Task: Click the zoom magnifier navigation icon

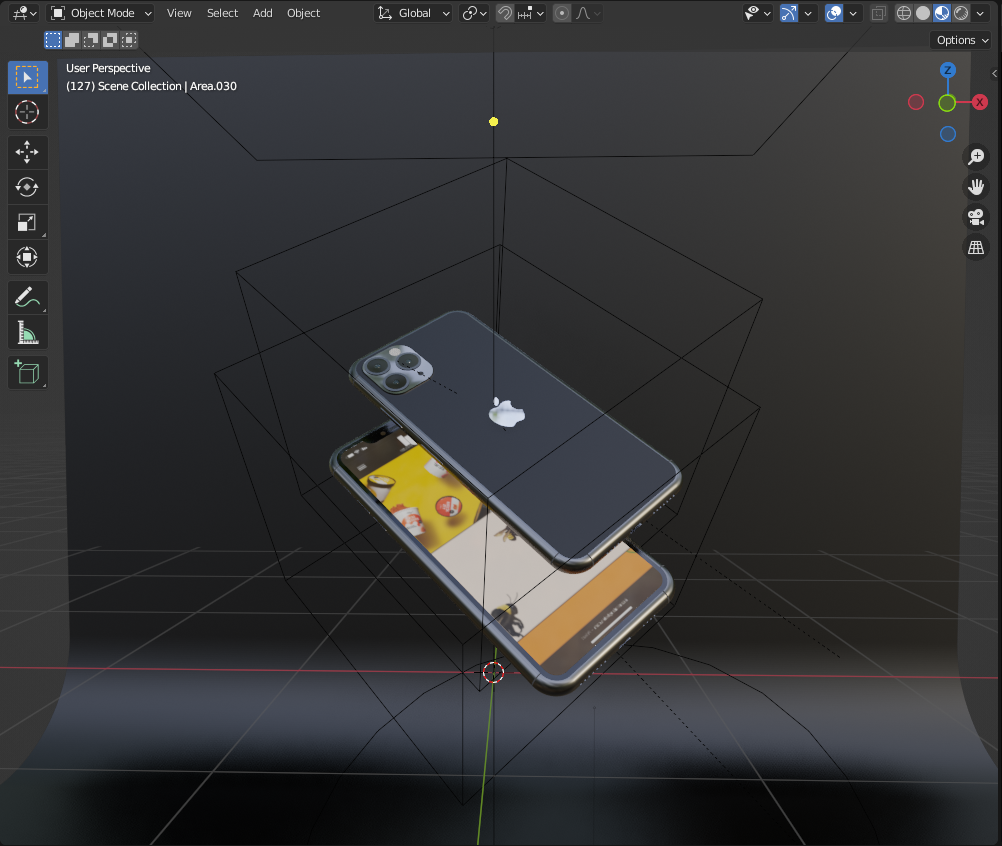Action: click(x=976, y=157)
